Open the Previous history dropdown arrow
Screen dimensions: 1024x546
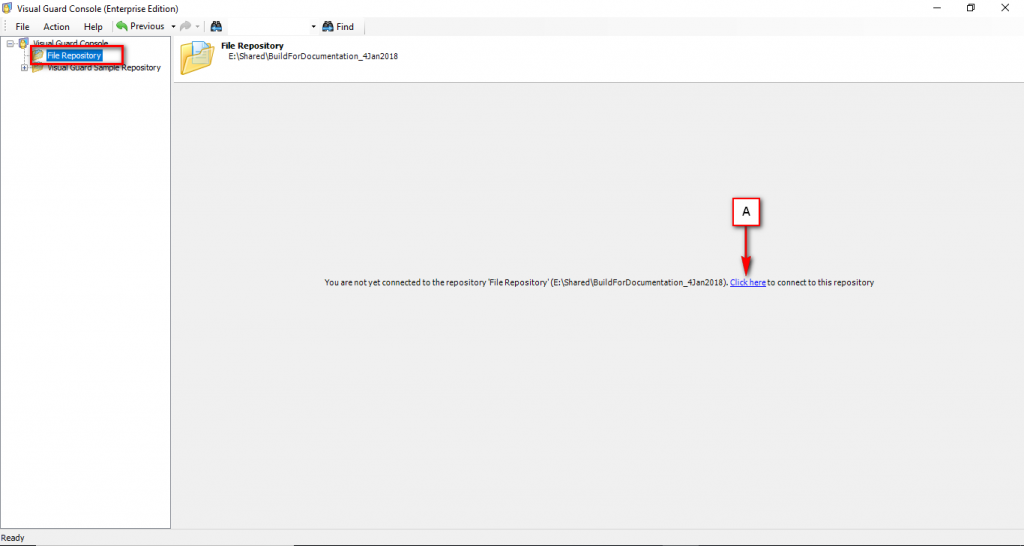point(173,26)
